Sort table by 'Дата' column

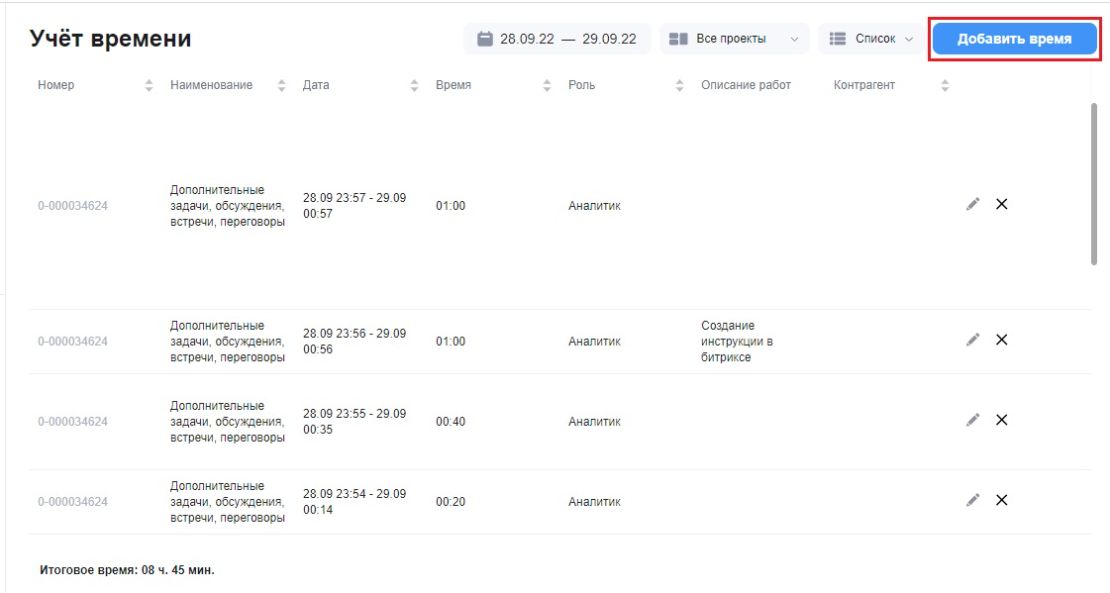(414, 86)
